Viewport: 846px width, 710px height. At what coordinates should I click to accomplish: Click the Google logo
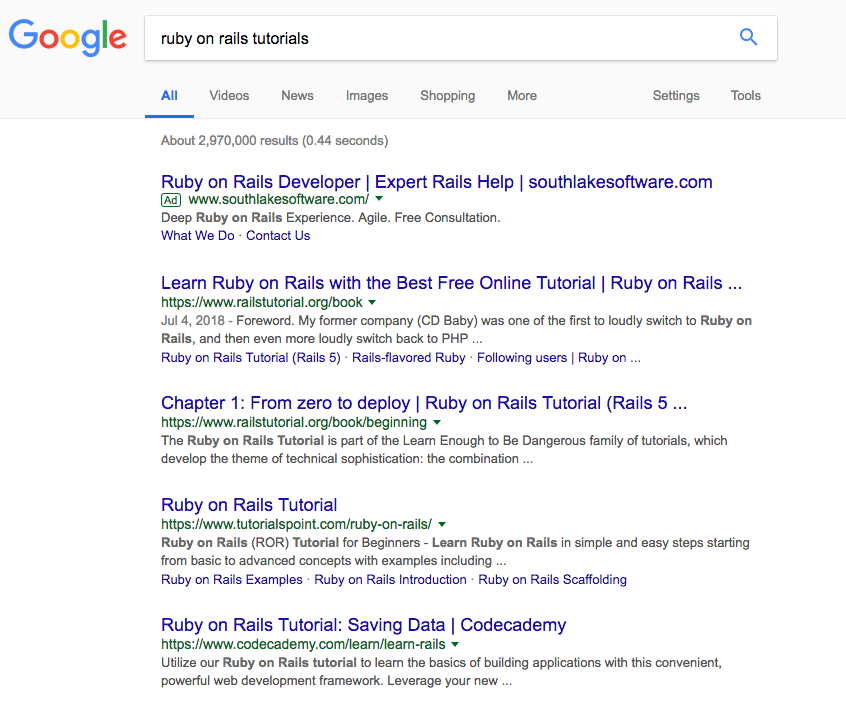pos(67,37)
